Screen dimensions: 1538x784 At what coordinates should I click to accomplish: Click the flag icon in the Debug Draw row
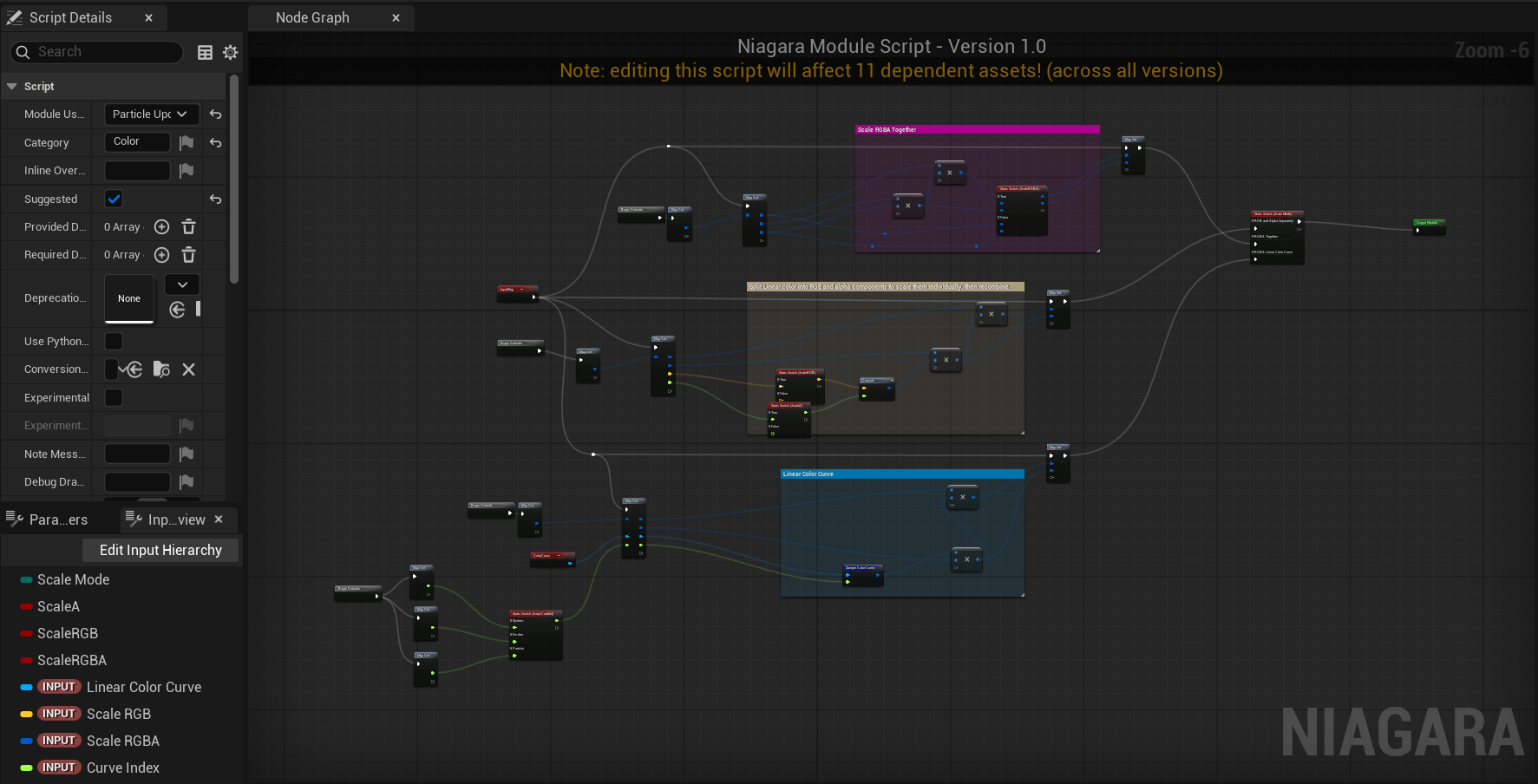(187, 482)
